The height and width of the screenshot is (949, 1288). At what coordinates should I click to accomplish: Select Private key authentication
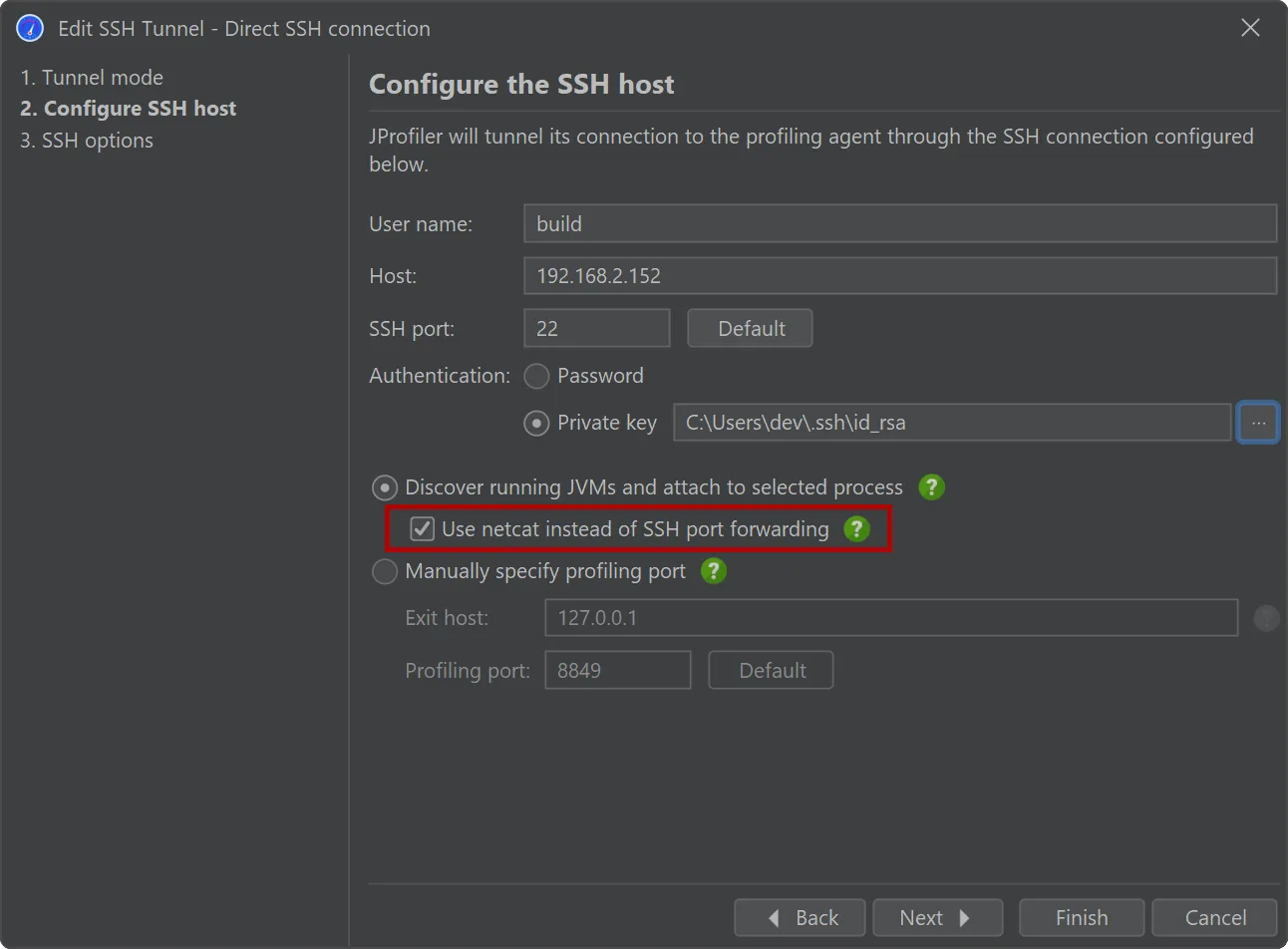[x=590, y=423]
